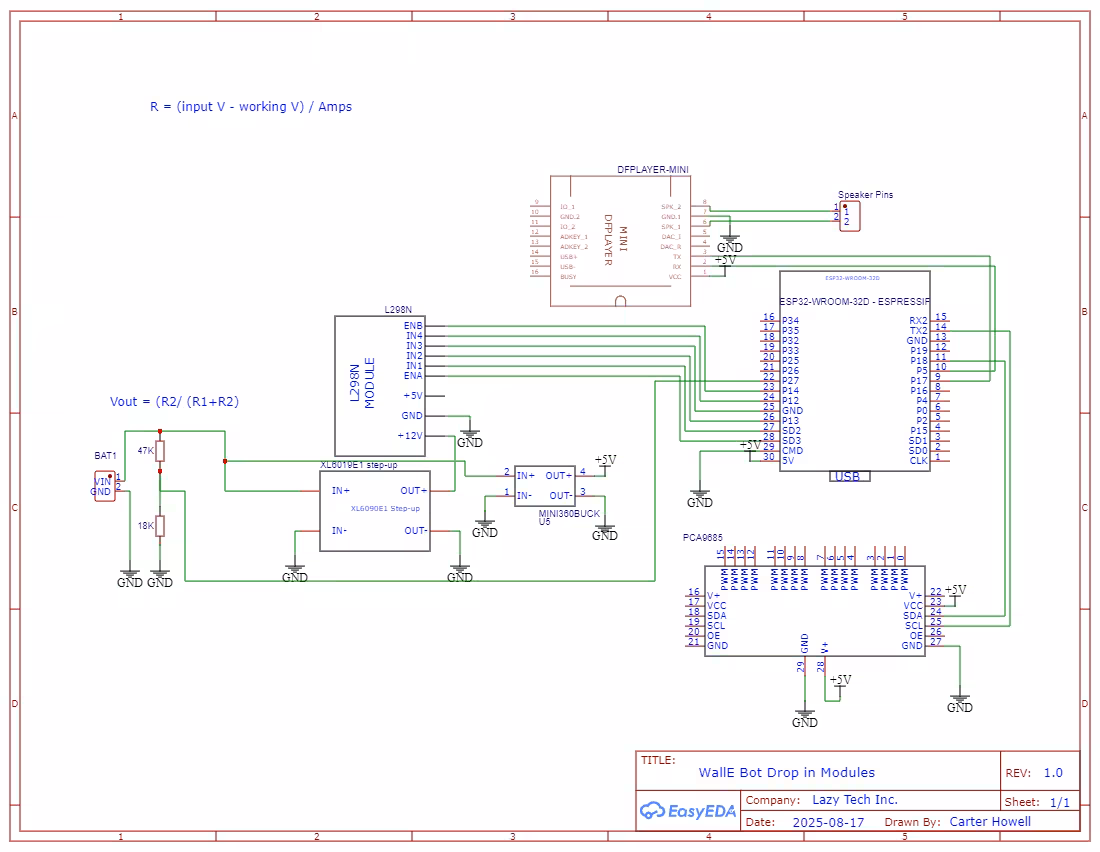The image size is (1100, 852).
Task: Click the ENA pin label on L298N
Action: coord(413,375)
